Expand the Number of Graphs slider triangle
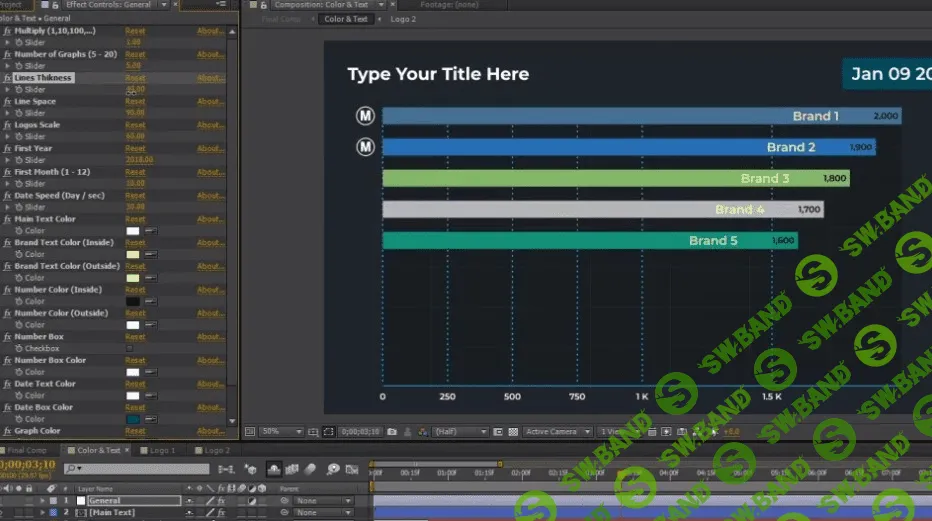The height and width of the screenshot is (521, 932). [x=7, y=66]
